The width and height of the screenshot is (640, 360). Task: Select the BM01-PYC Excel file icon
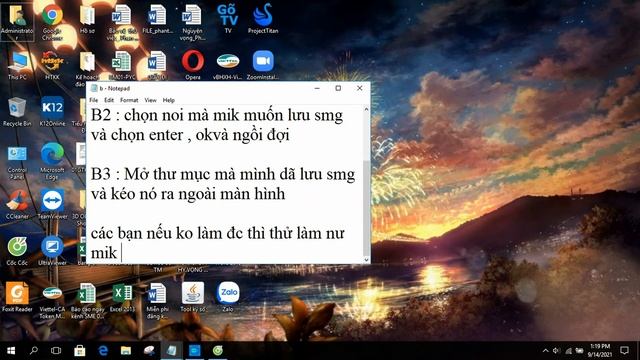122,65
